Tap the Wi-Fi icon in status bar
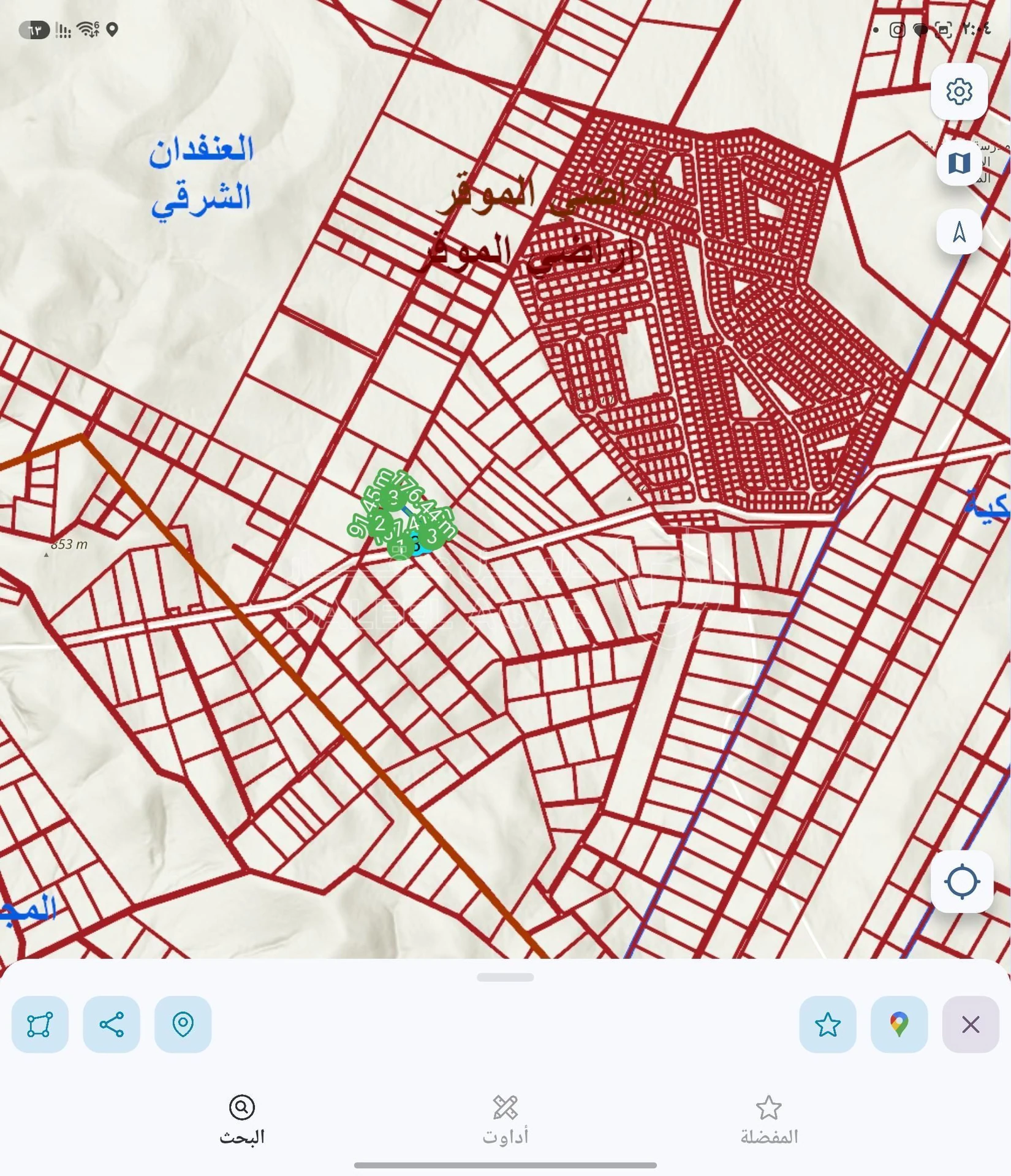 pos(88,29)
